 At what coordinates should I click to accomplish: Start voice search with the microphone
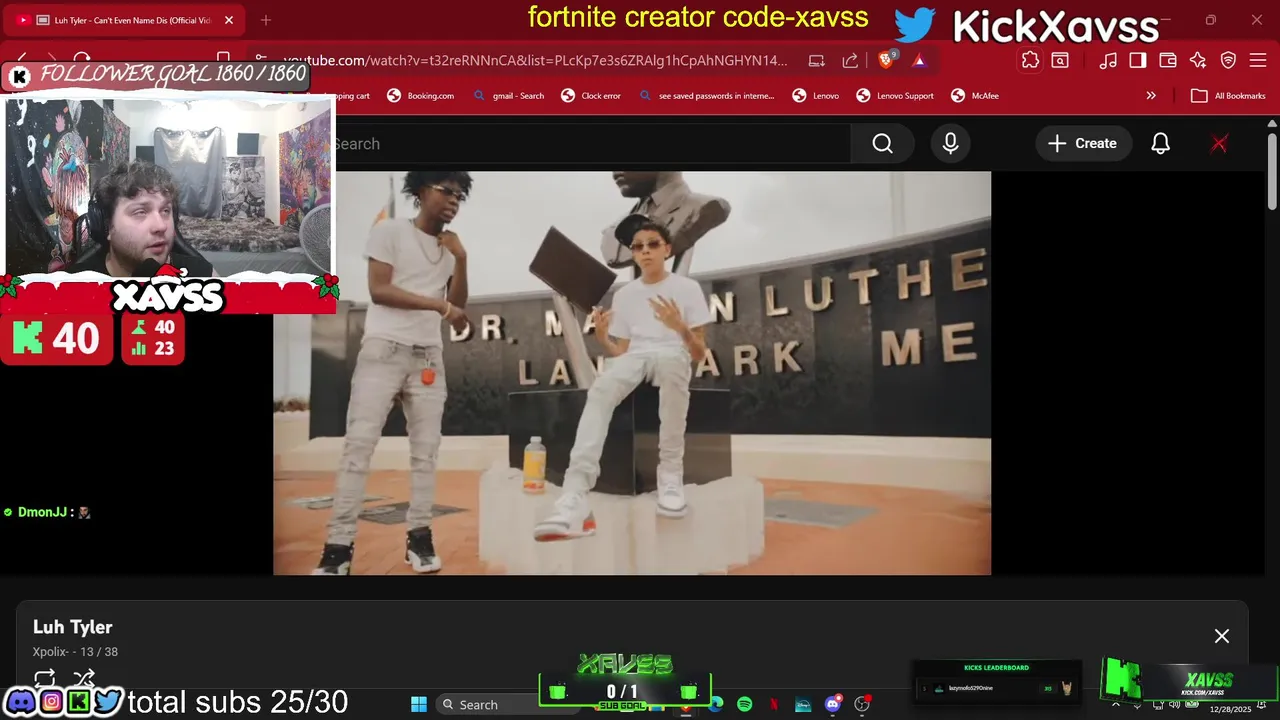[950, 144]
